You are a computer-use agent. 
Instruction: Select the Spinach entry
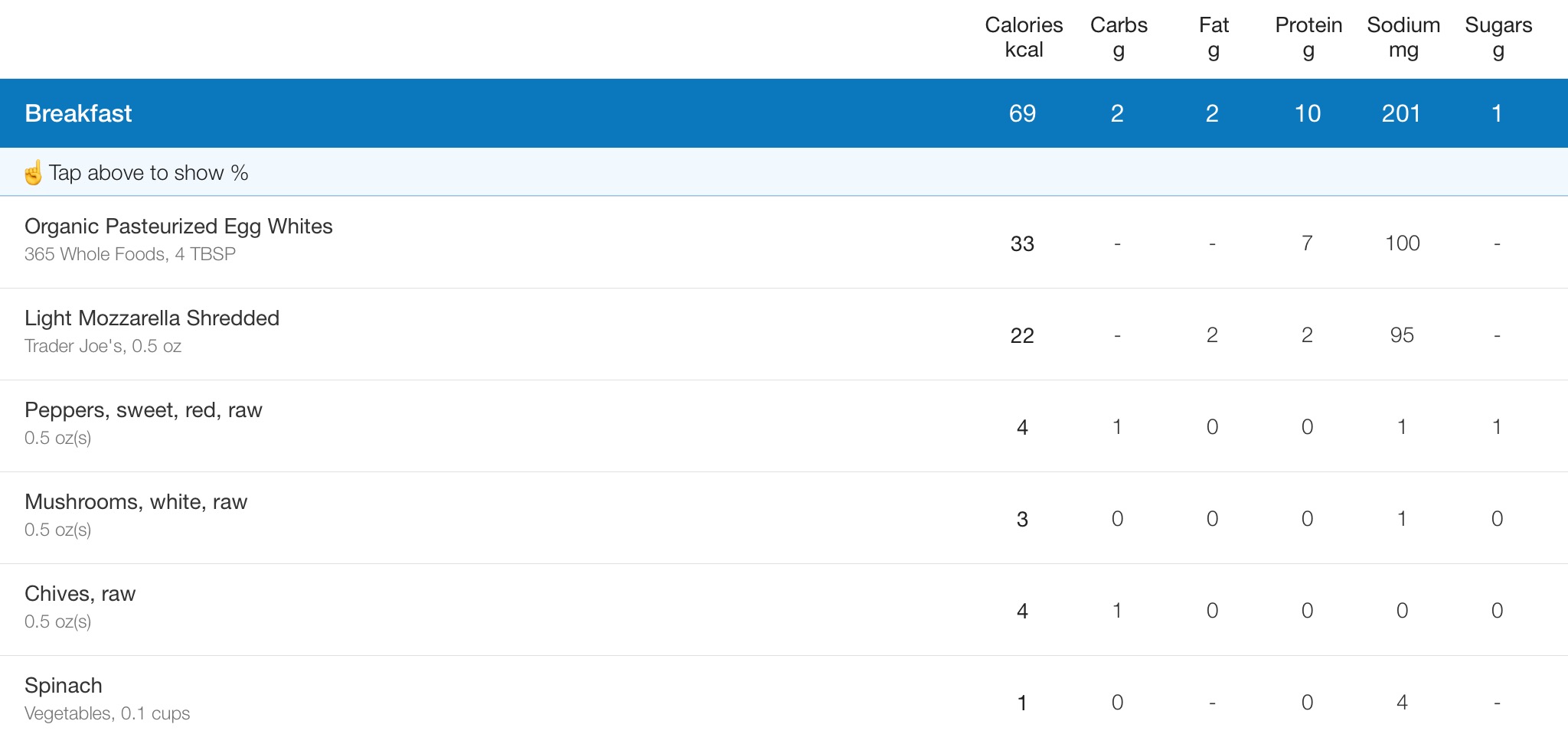784,701
